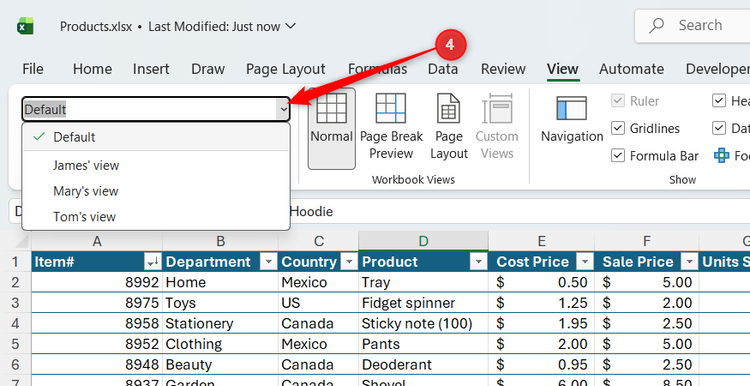Select row 2 header

pos(15,282)
